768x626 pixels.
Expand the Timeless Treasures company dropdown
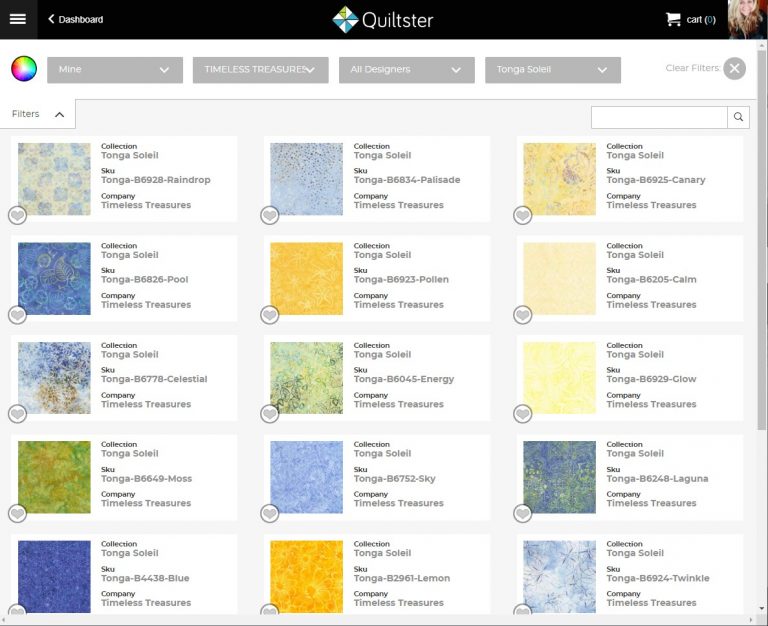[261, 70]
